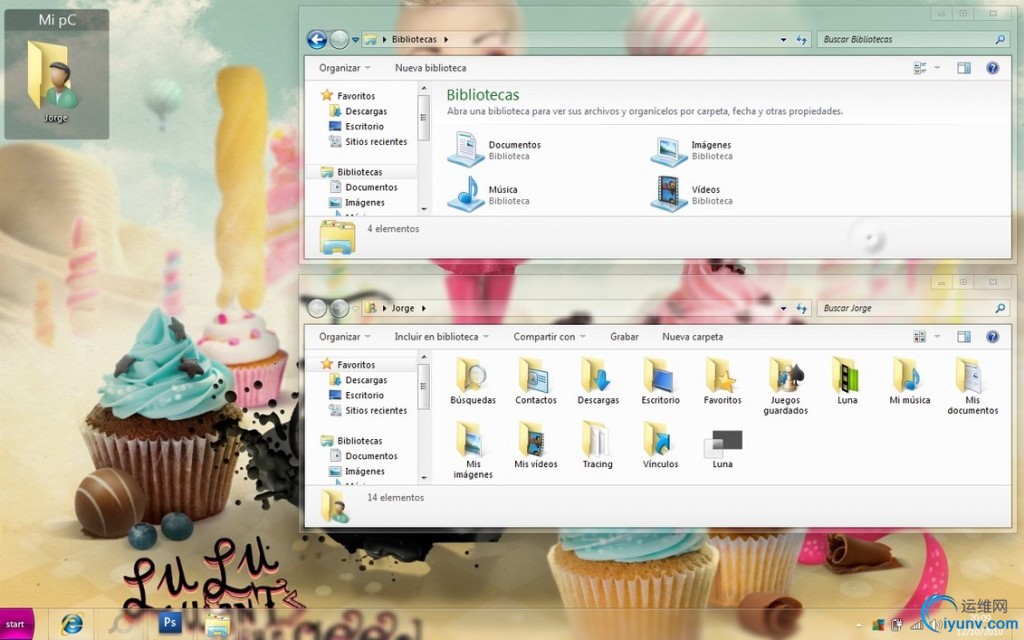Select Escritorio in Bibliotecas window sidebar

point(364,127)
